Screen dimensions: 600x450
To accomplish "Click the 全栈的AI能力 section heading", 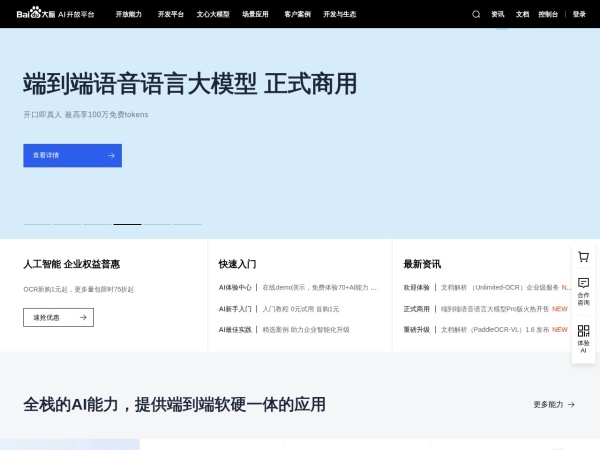I will click(174, 404).
